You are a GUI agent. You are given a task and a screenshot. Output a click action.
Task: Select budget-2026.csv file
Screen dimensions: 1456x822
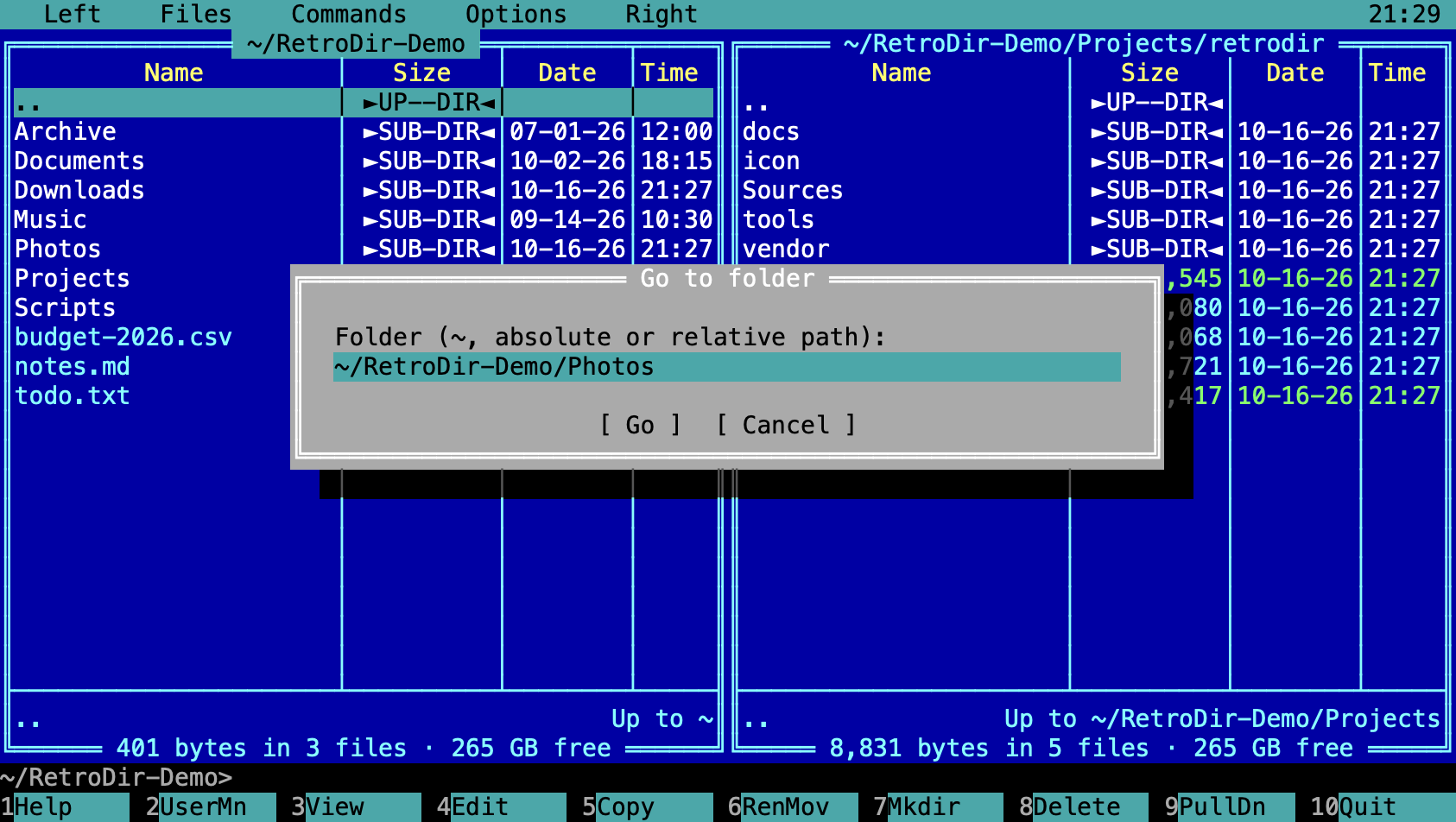click(x=152, y=338)
